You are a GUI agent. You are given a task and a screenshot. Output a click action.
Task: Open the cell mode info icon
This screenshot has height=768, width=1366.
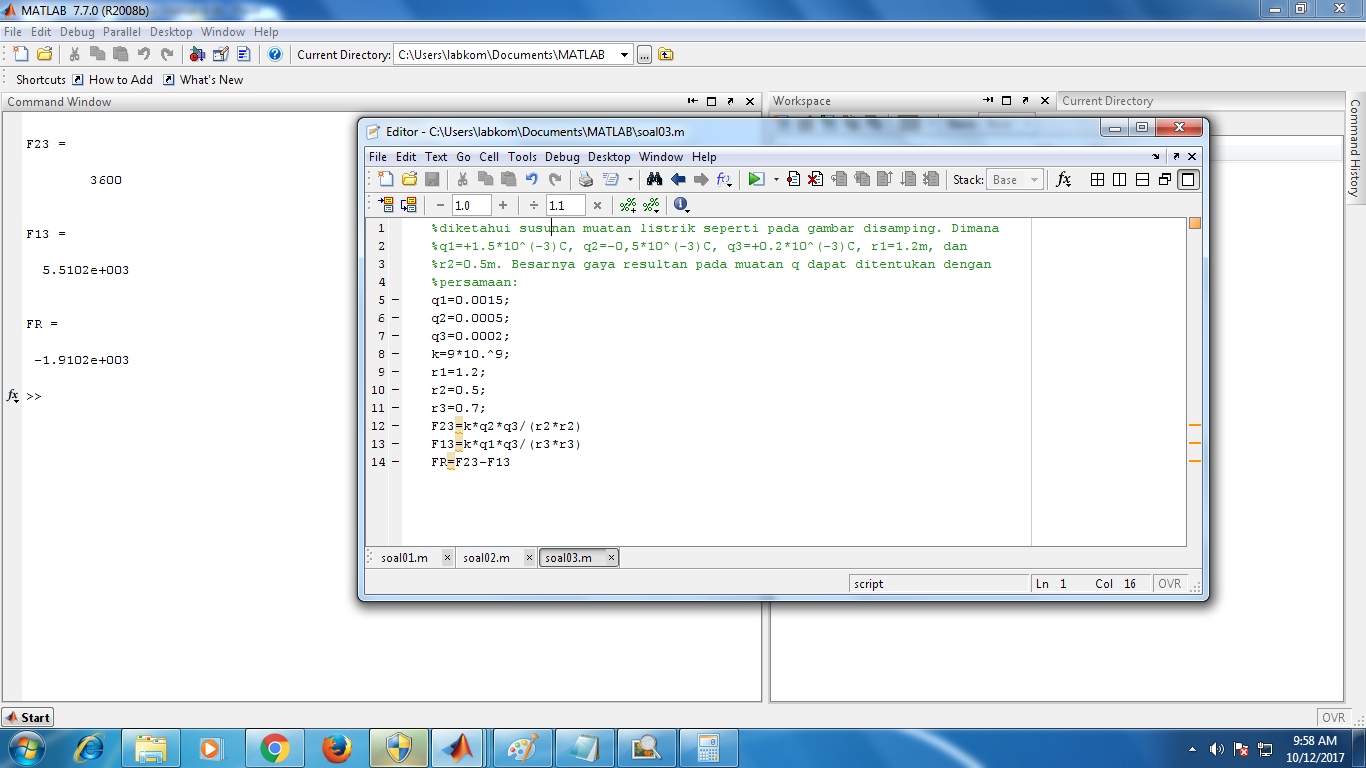point(681,205)
